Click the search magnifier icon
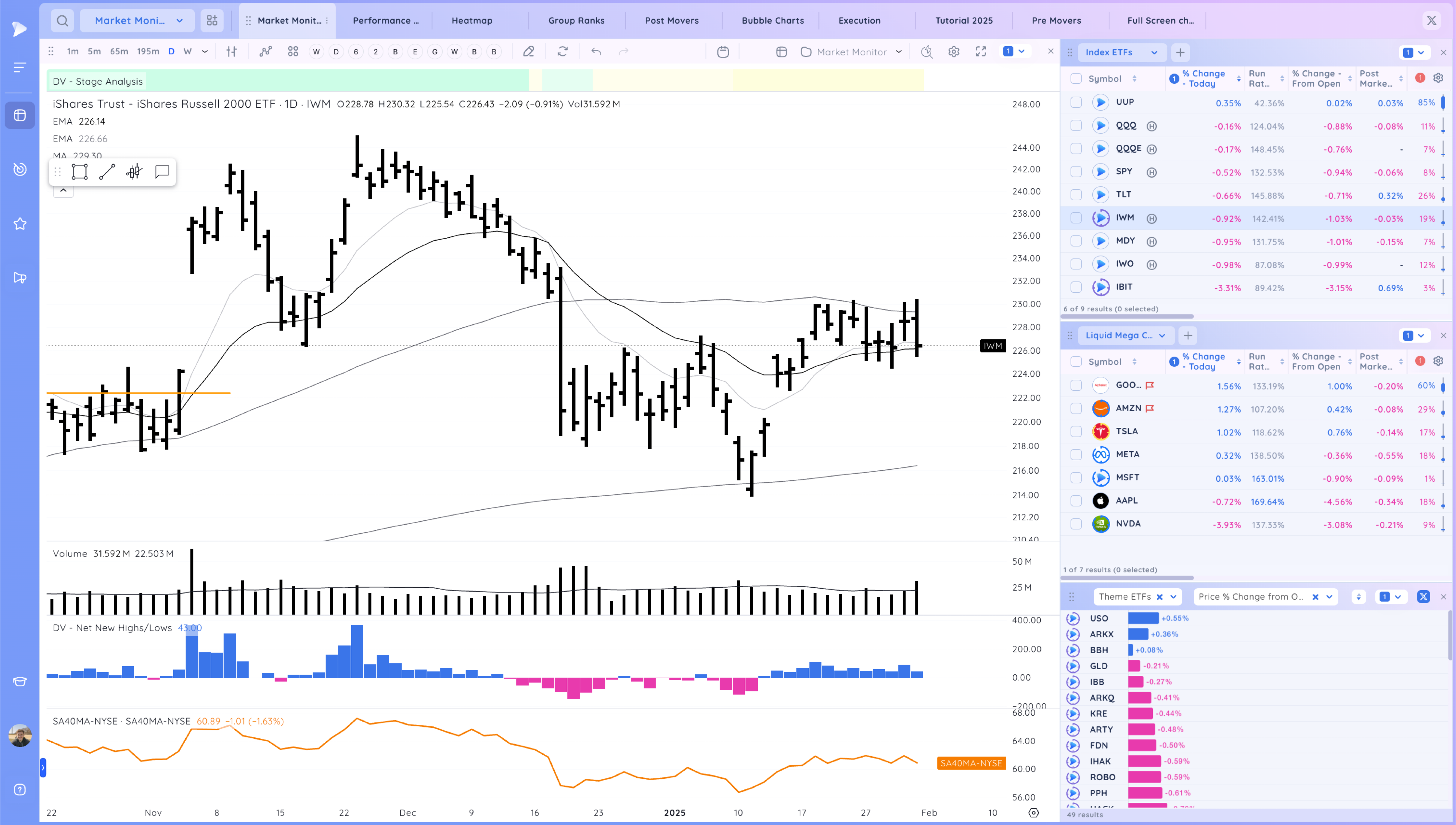This screenshot has width=1456, height=825. click(62, 21)
